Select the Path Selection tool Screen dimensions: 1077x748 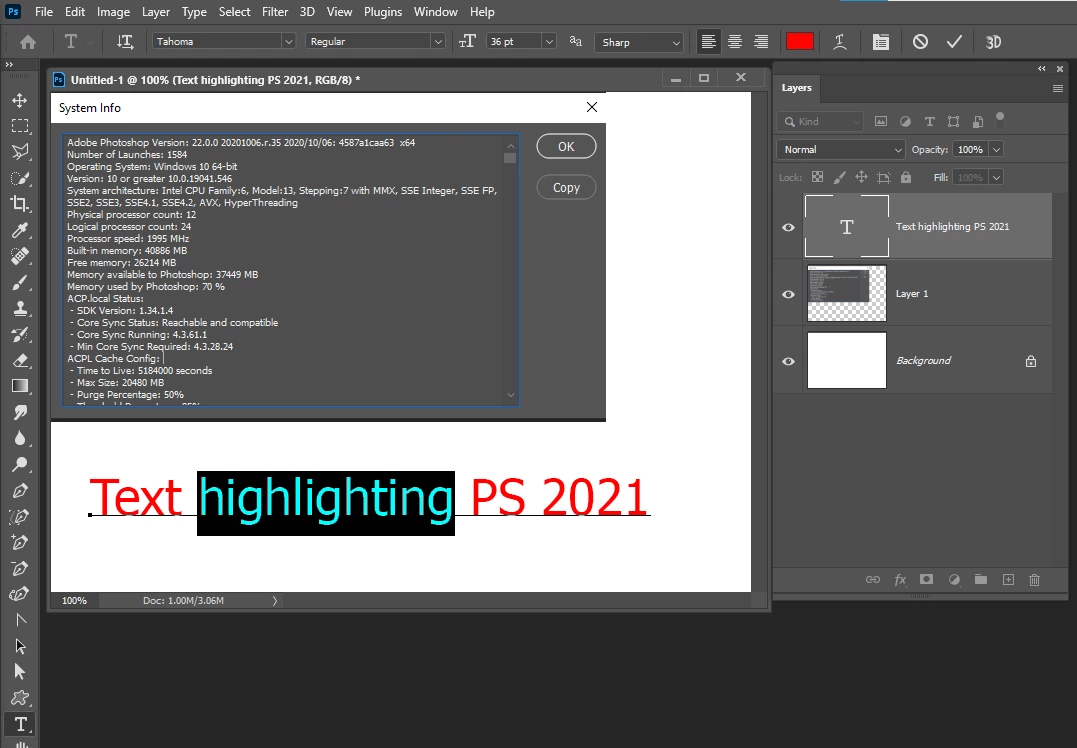pos(19,646)
